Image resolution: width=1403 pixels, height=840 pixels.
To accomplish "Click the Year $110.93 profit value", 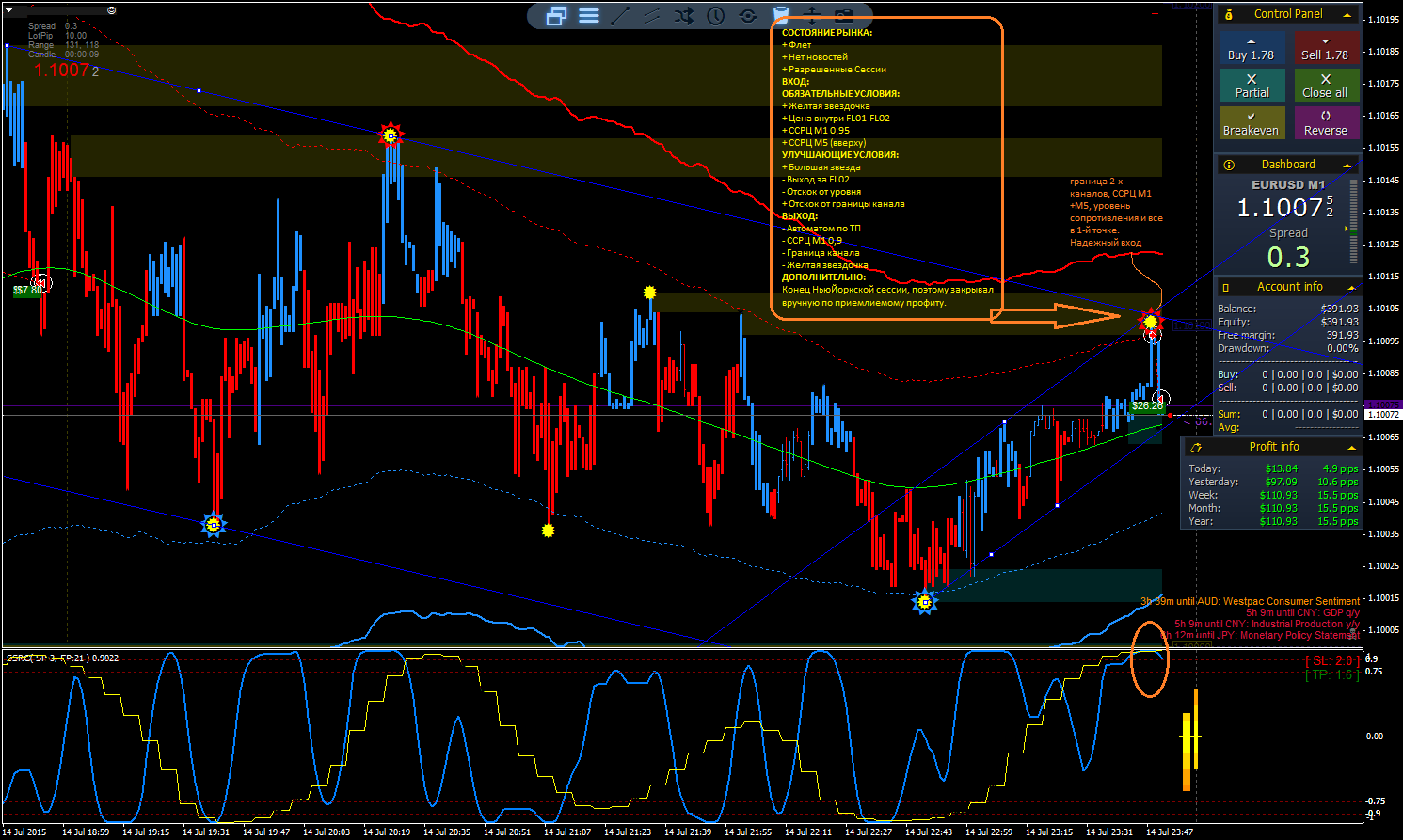I will coord(1278,521).
